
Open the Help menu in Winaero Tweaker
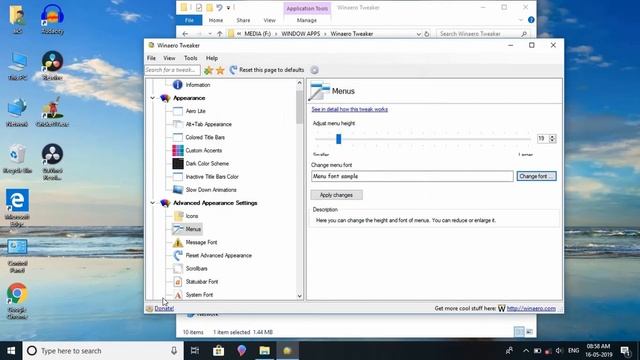coord(211,58)
